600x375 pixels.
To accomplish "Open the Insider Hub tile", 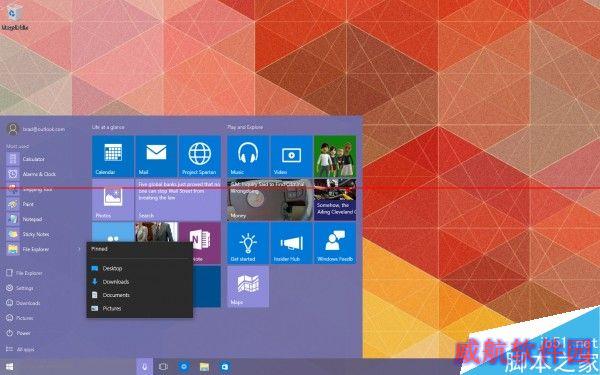I will [291, 243].
